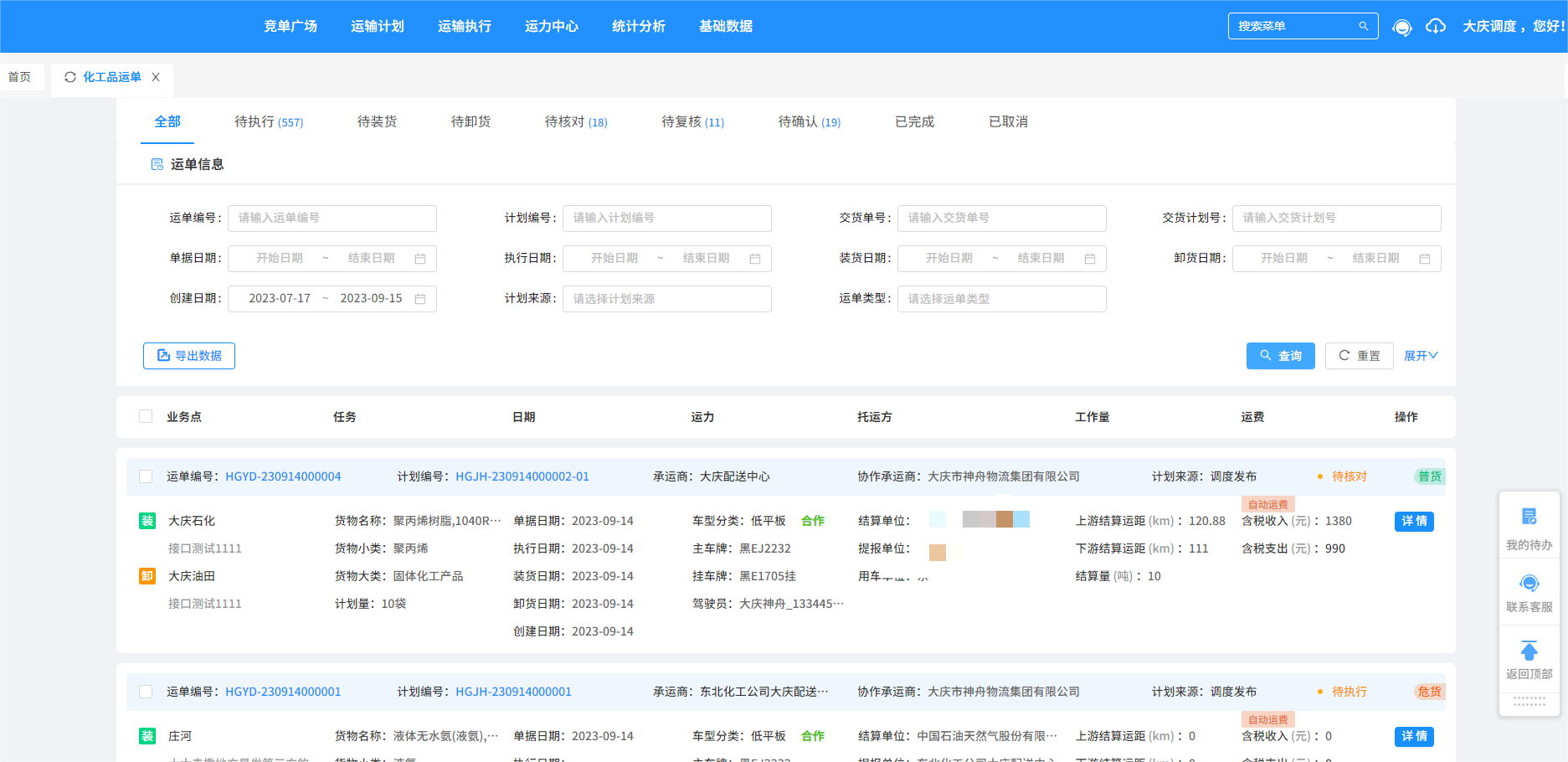Focus the 计划编号 input field
This screenshot has width=1568, height=762.
[x=667, y=219]
